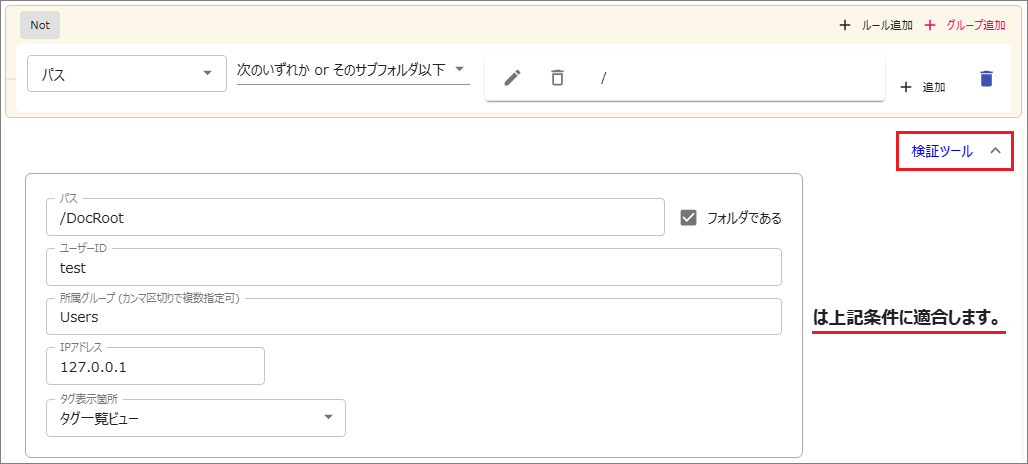This screenshot has width=1028, height=464.
Task: Click the グループ追加 text label
Action: pos(975,25)
